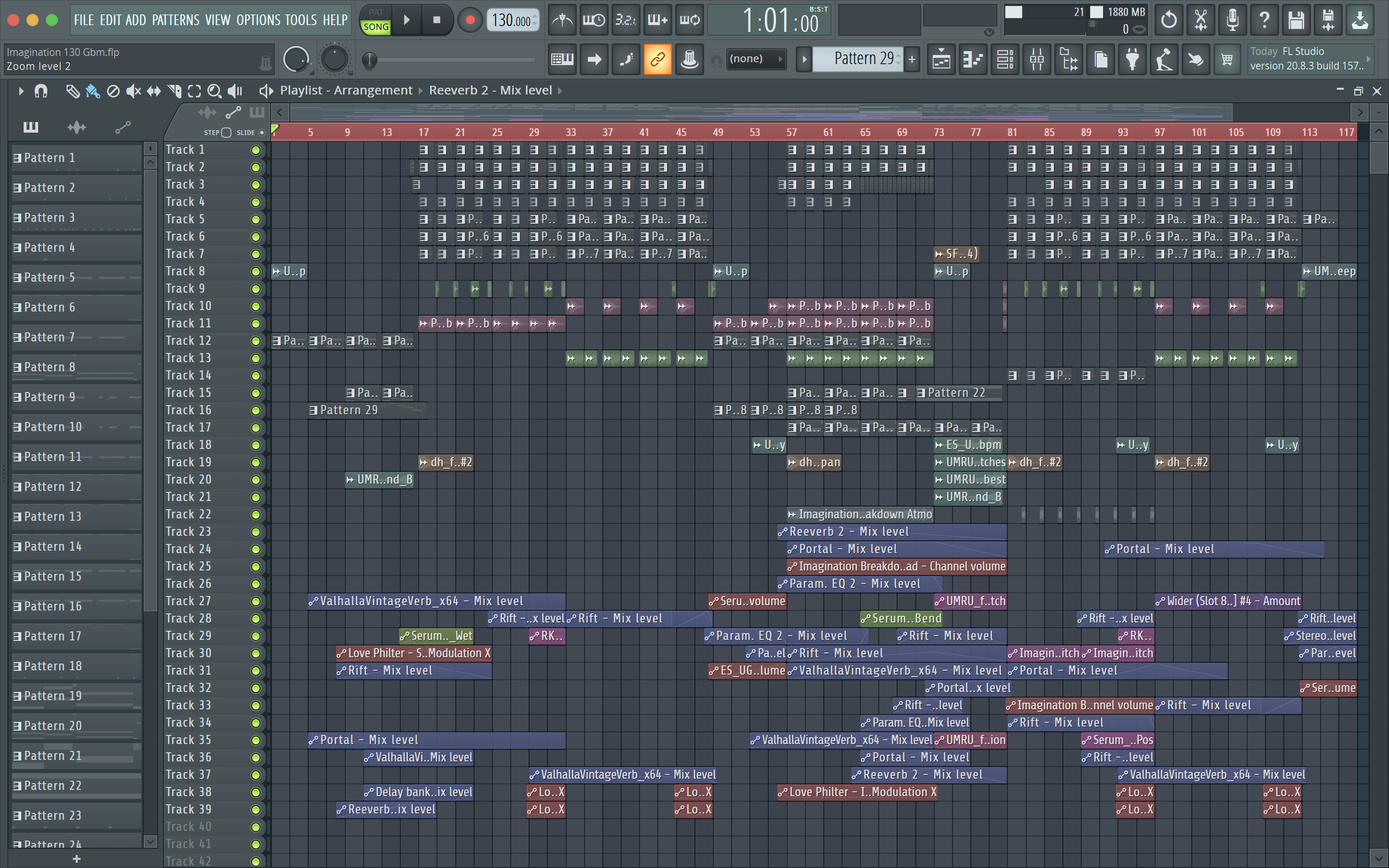Image resolution: width=1389 pixels, height=868 pixels.
Task: Expand the Today FL Studio news panel arrow
Action: pos(1368,58)
